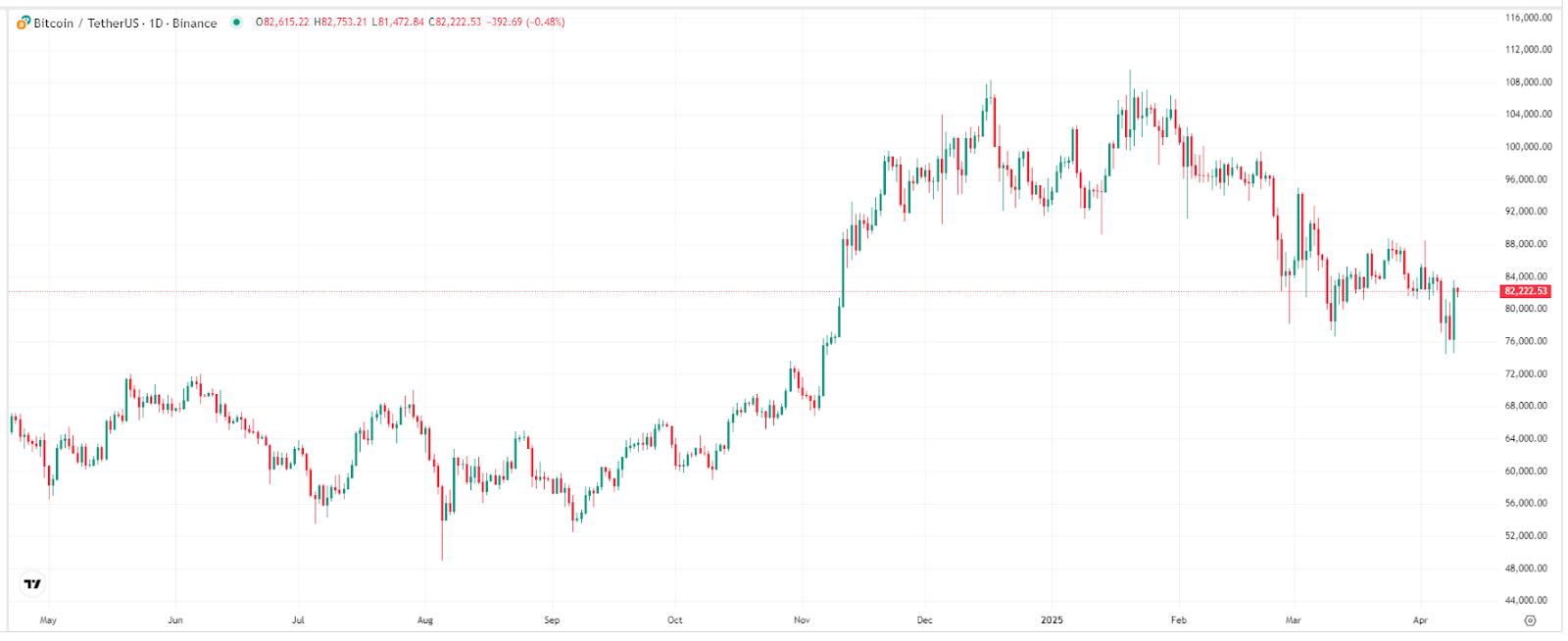The height and width of the screenshot is (641, 1568).
Task: Click the dotted current price line
Action: click(686, 291)
